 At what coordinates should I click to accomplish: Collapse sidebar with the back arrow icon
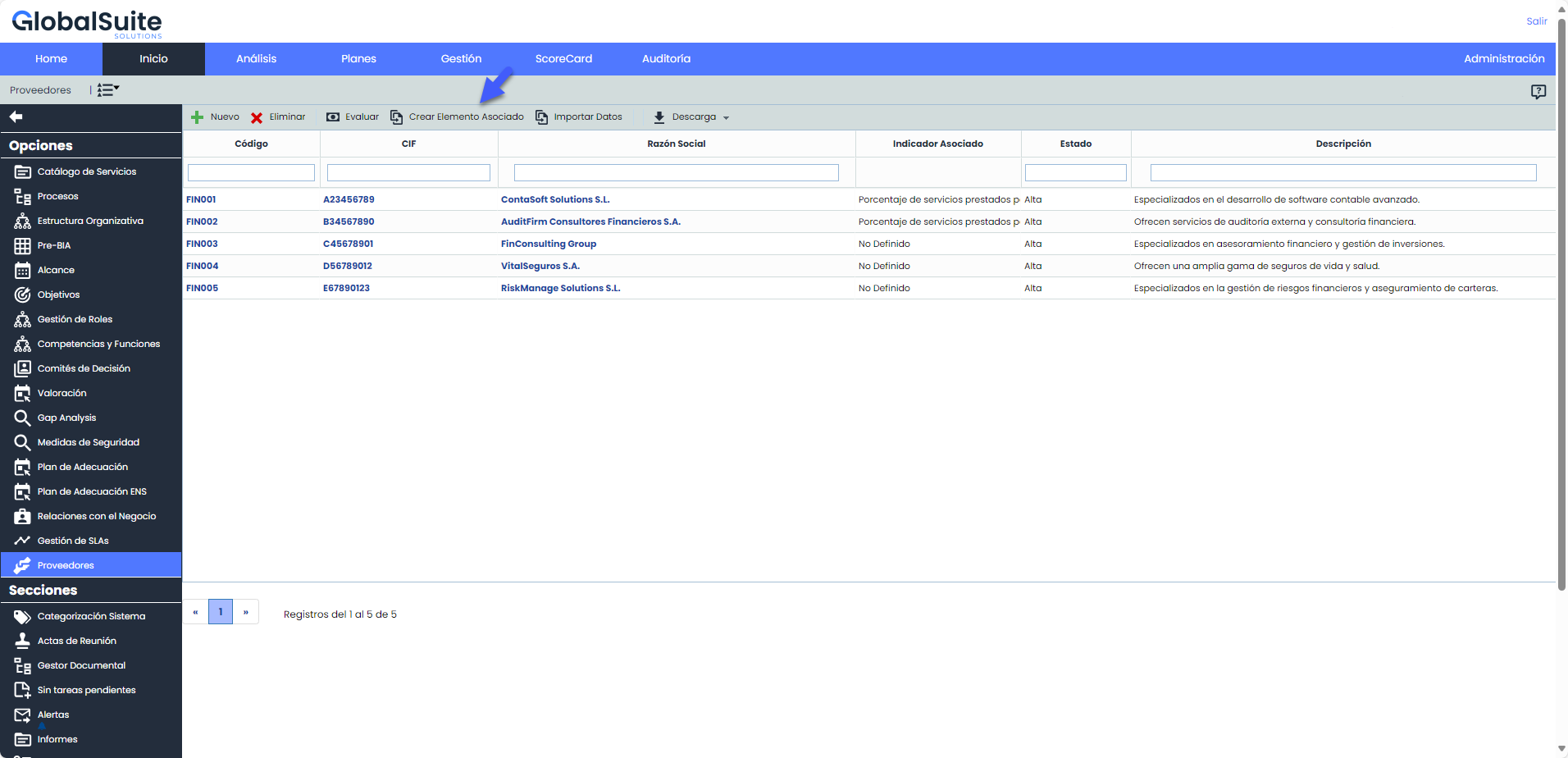[x=16, y=117]
